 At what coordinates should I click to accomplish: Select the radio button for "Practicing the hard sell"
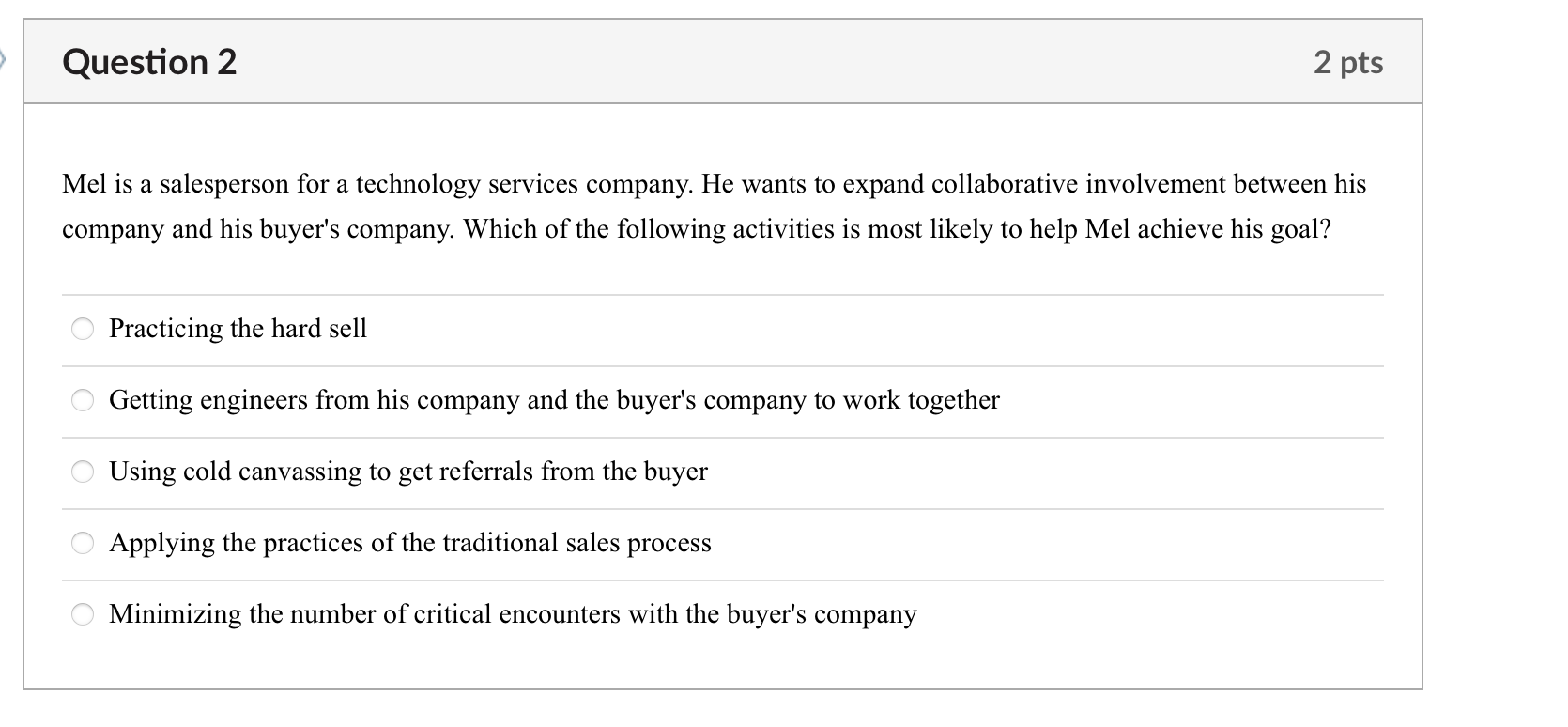pos(83,329)
